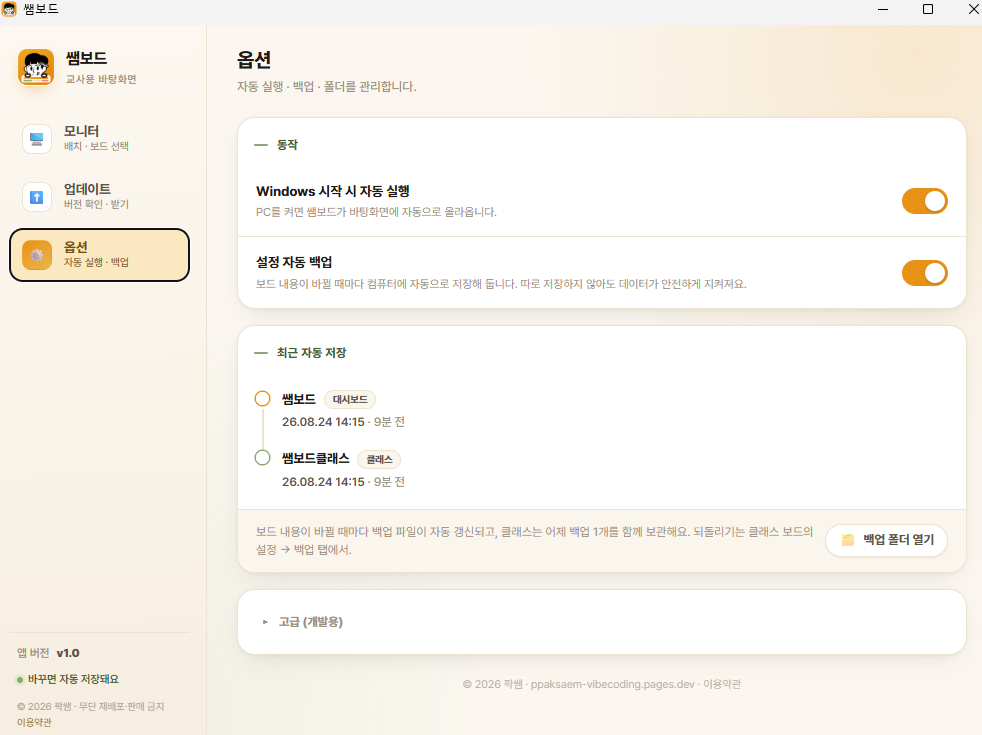Click the orange circle marker for 쌤보드 entry

tap(262, 398)
